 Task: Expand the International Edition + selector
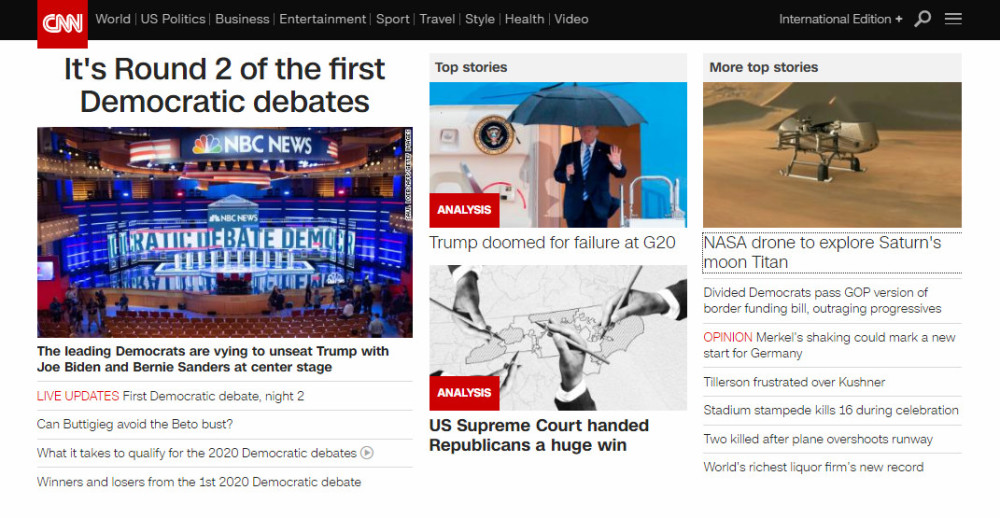click(x=841, y=19)
